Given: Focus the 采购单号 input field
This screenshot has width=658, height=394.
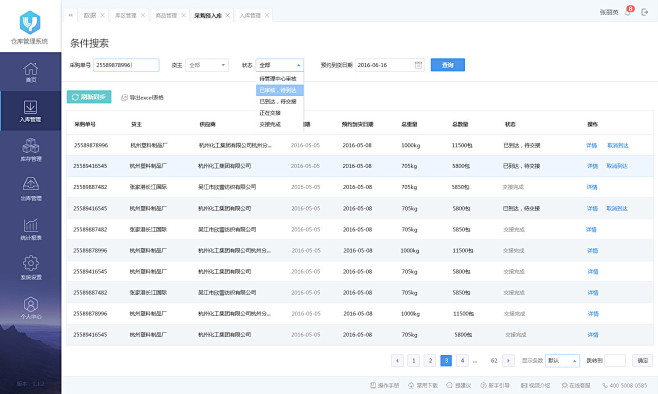Looking at the screenshot, I should [126, 65].
